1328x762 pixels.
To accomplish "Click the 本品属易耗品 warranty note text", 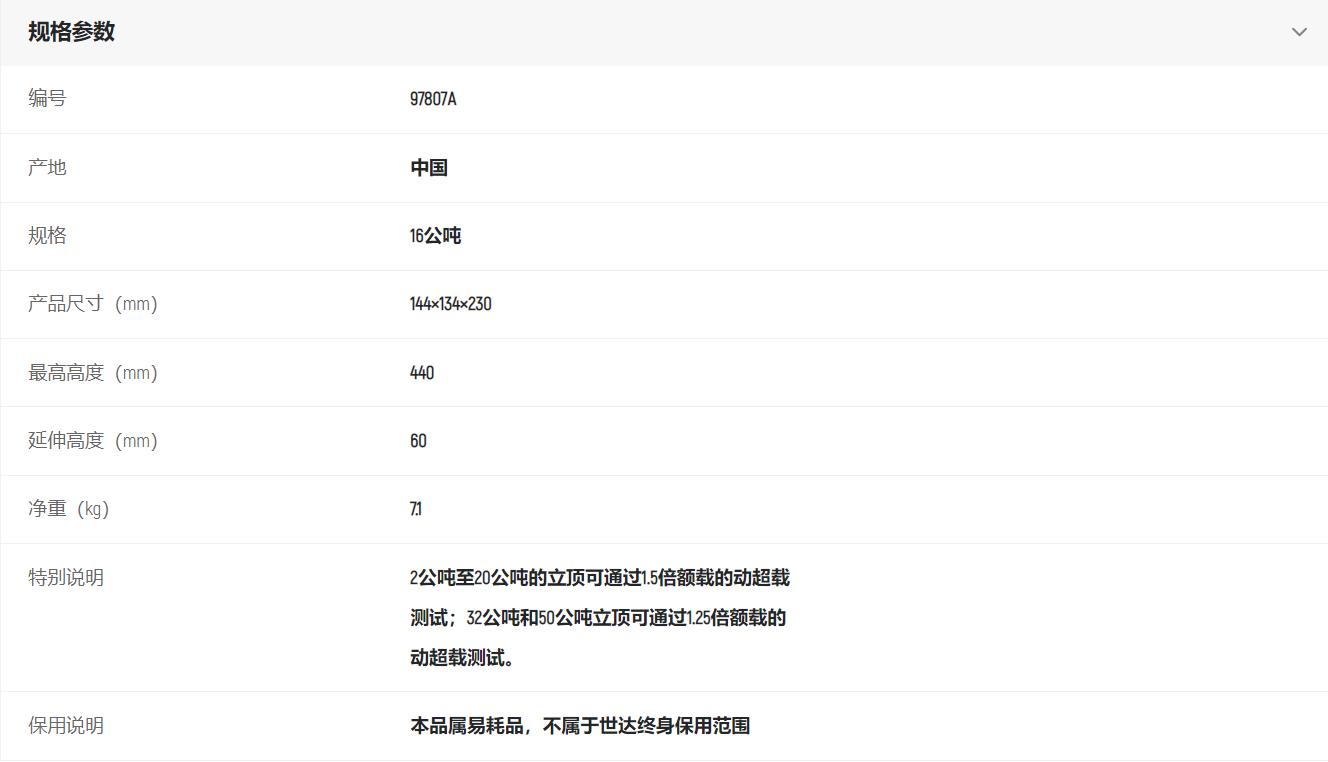I will tap(580, 726).
